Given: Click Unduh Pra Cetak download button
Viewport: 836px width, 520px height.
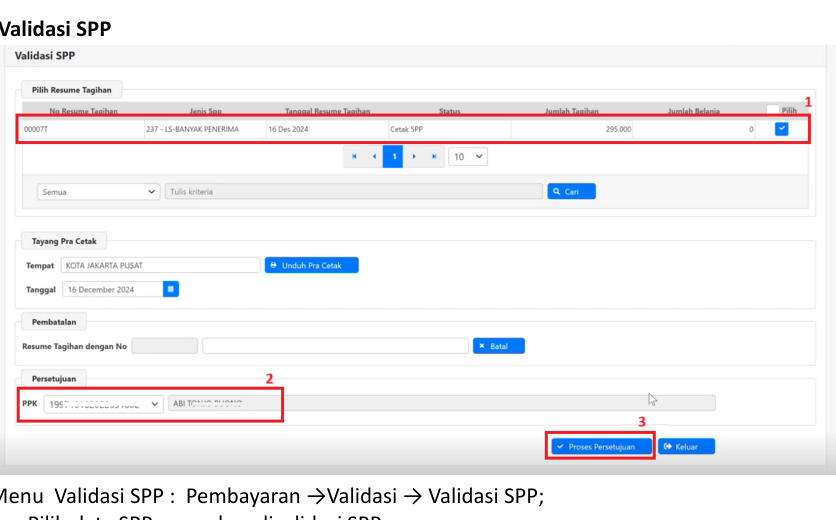Looking at the screenshot, I should point(311,265).
